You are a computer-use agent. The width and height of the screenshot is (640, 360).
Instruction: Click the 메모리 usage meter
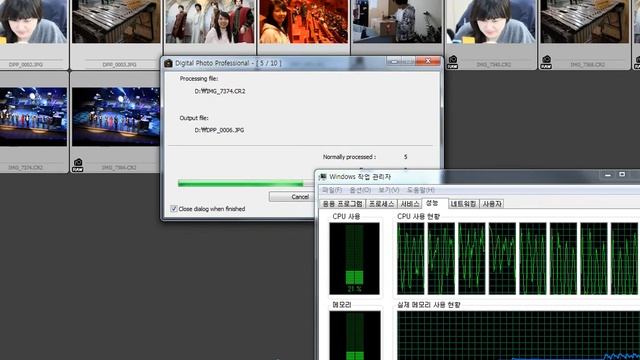tap(355, 336)
